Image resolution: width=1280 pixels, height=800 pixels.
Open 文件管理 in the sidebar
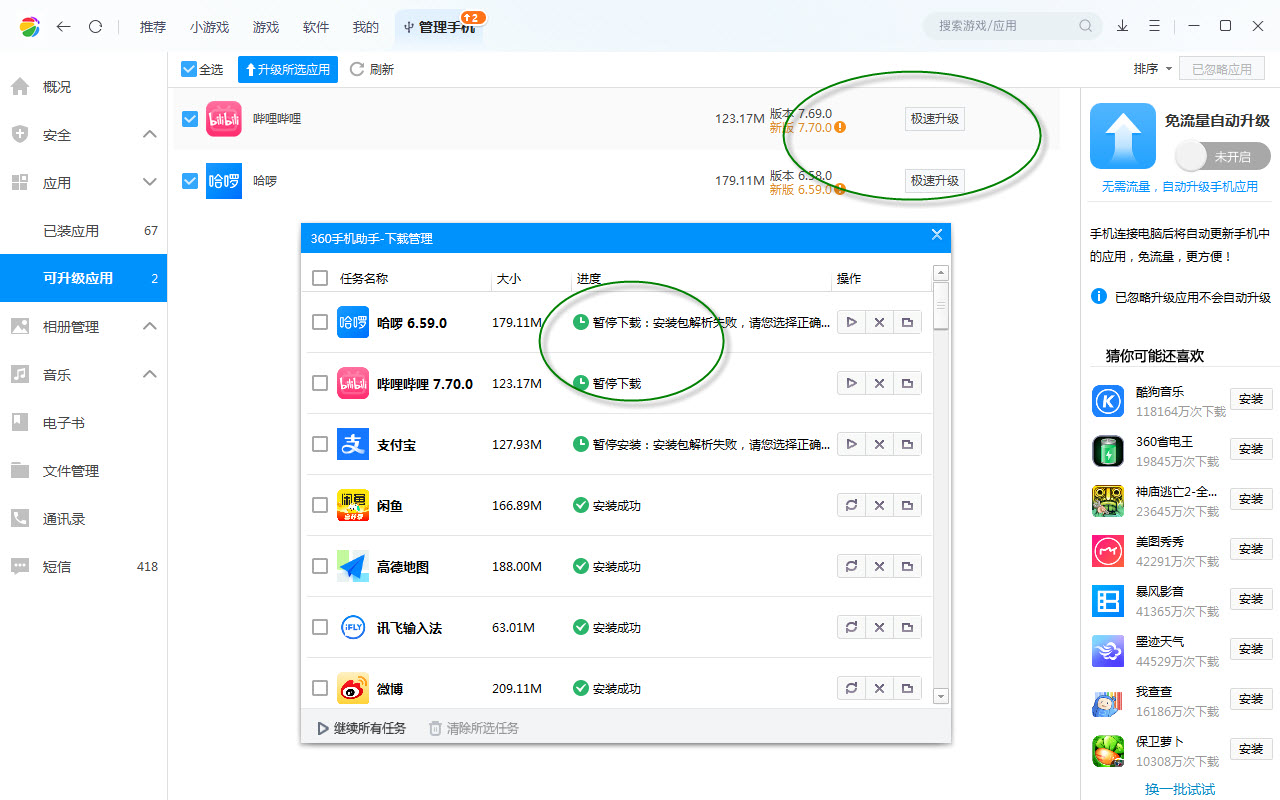(x=83, y=470)
